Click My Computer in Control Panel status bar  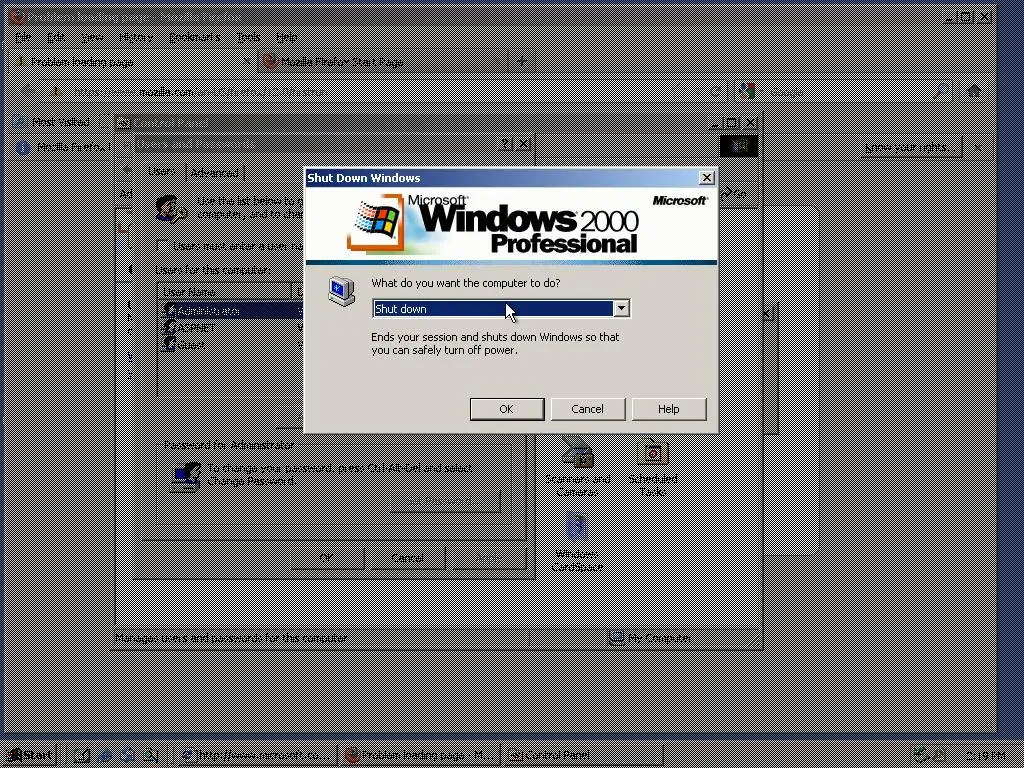pos(650,638)
